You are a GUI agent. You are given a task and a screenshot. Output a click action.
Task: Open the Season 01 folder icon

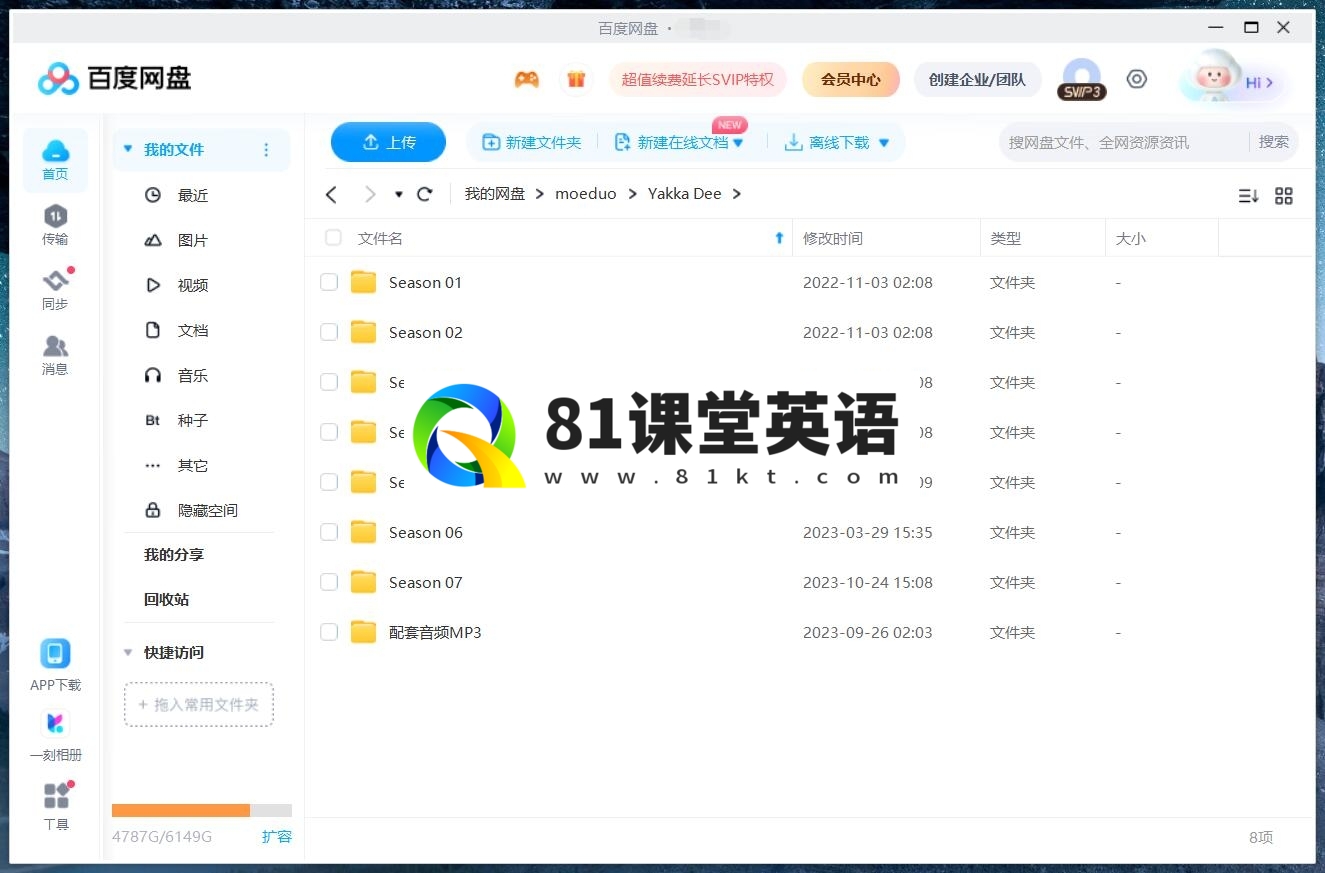(x=363, y=282)
